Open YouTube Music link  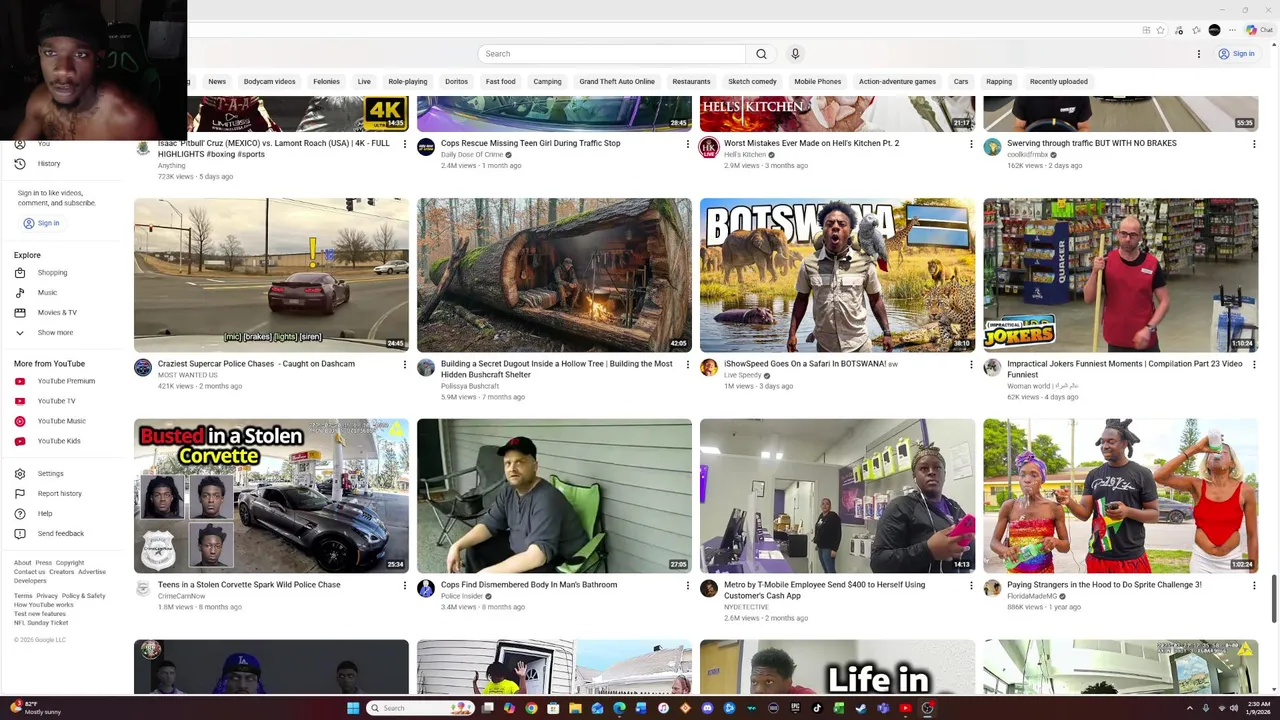coord(60,421)
